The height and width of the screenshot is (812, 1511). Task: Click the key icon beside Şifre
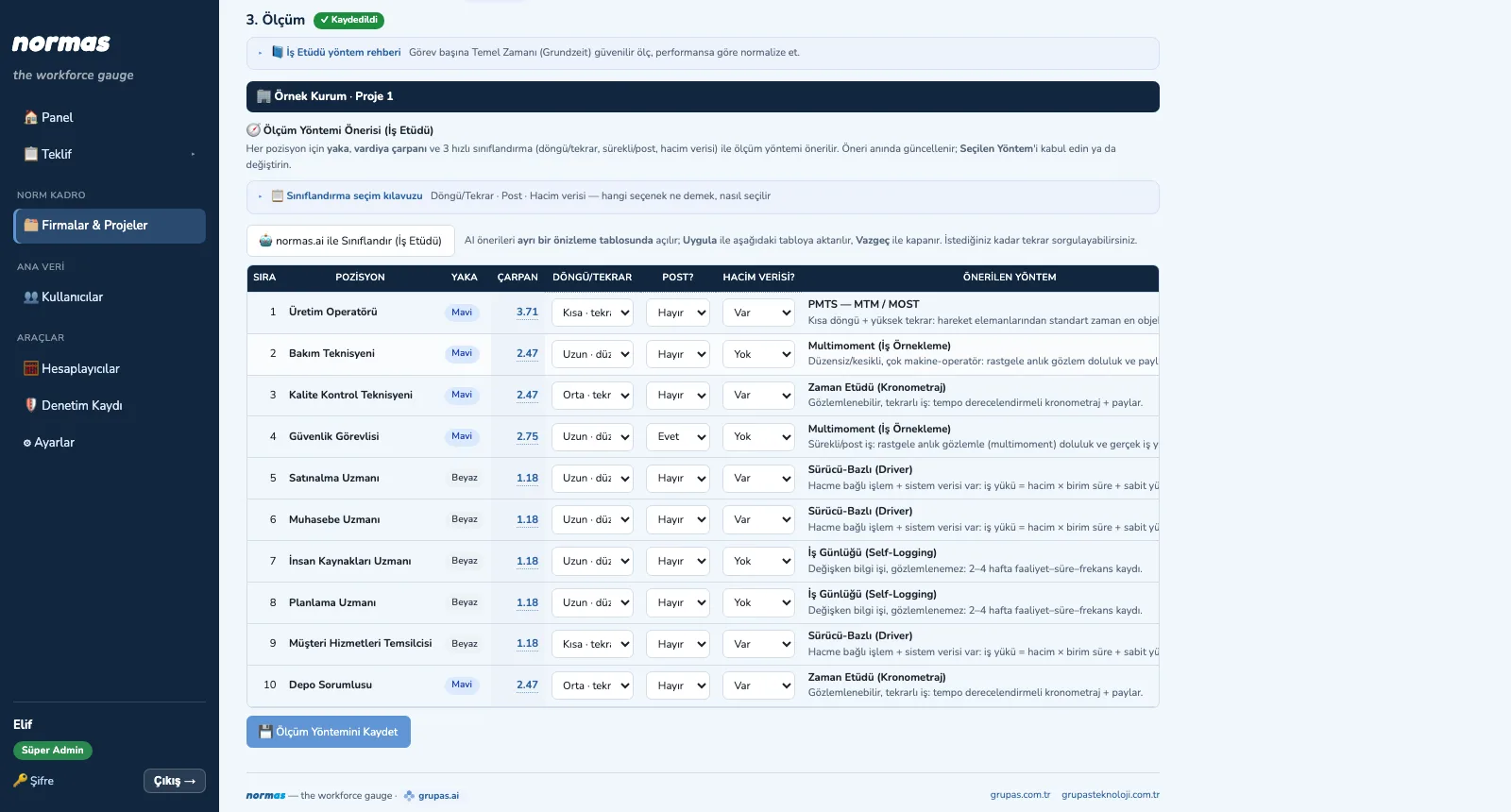pos(20,781)
